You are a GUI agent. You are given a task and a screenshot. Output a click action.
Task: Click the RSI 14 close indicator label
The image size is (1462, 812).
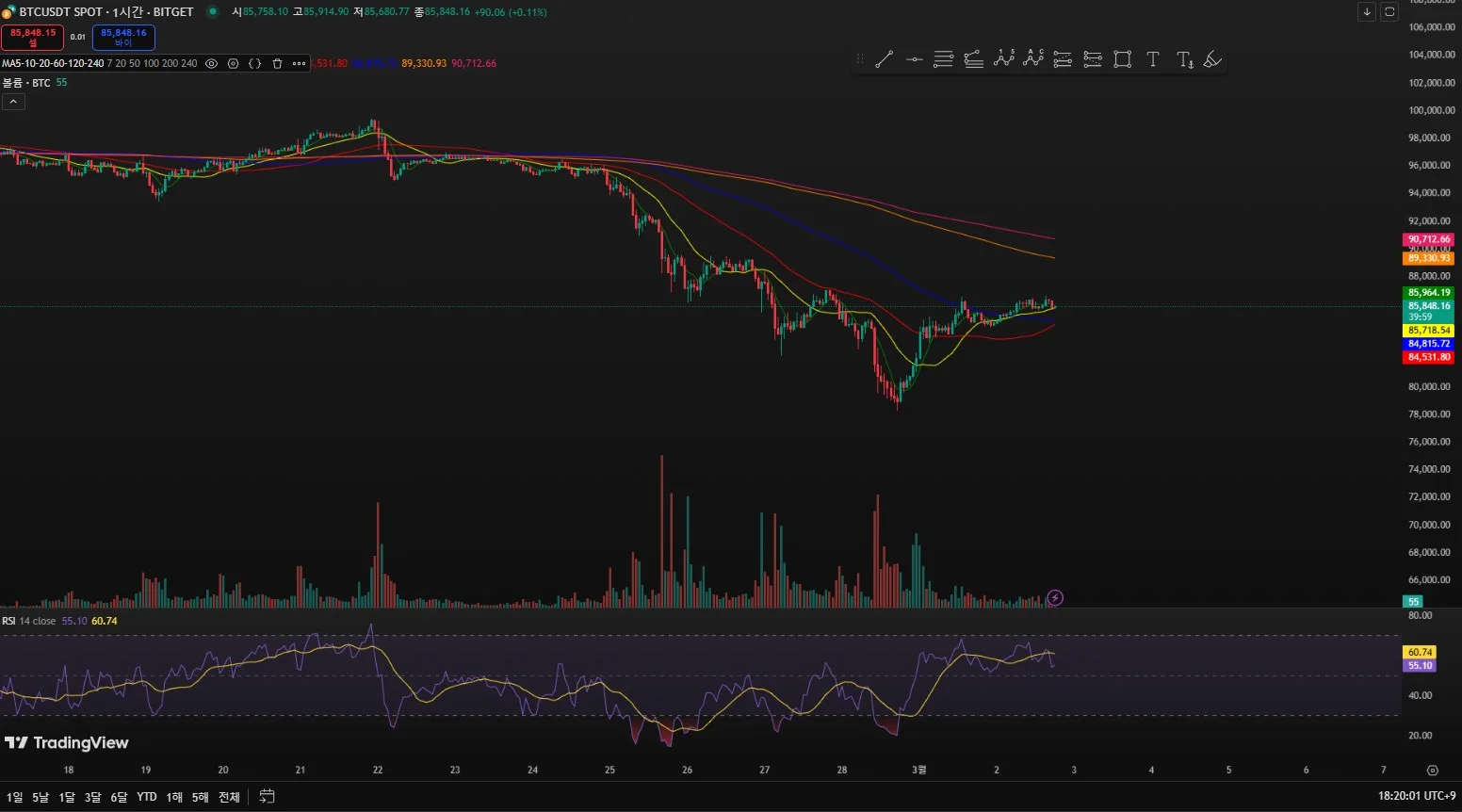[29, 621]
